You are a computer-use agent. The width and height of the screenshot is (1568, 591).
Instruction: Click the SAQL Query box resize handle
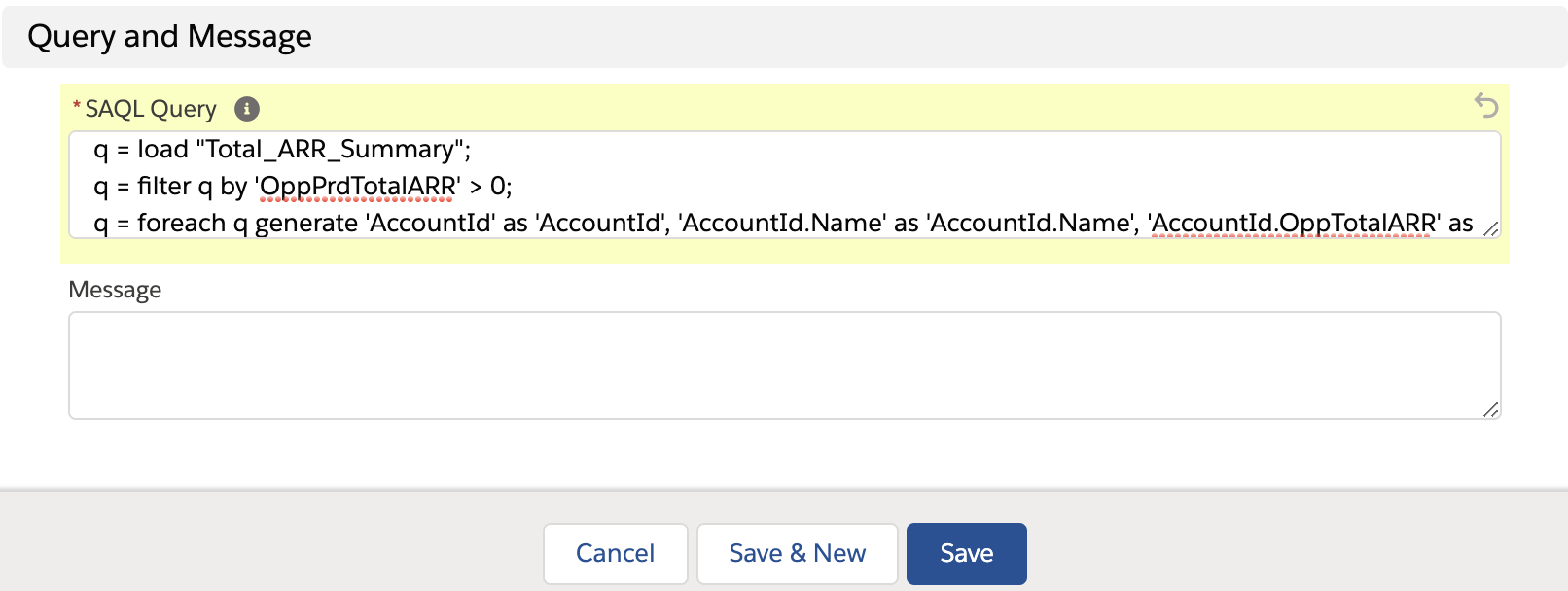[1490, 228]
